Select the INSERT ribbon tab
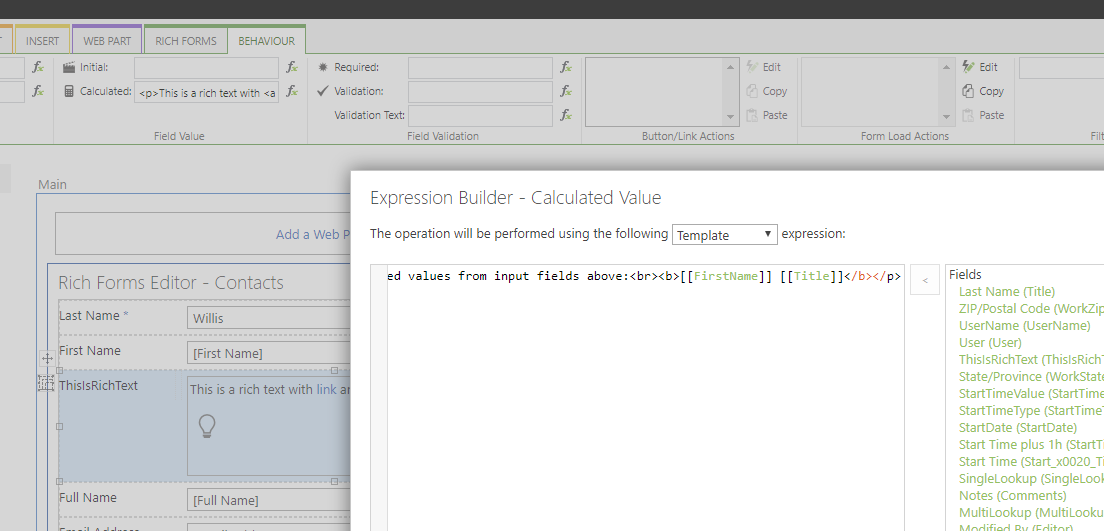Viewport: 1104px width, 531px height. pyautogui.click(x=42, y=41)
